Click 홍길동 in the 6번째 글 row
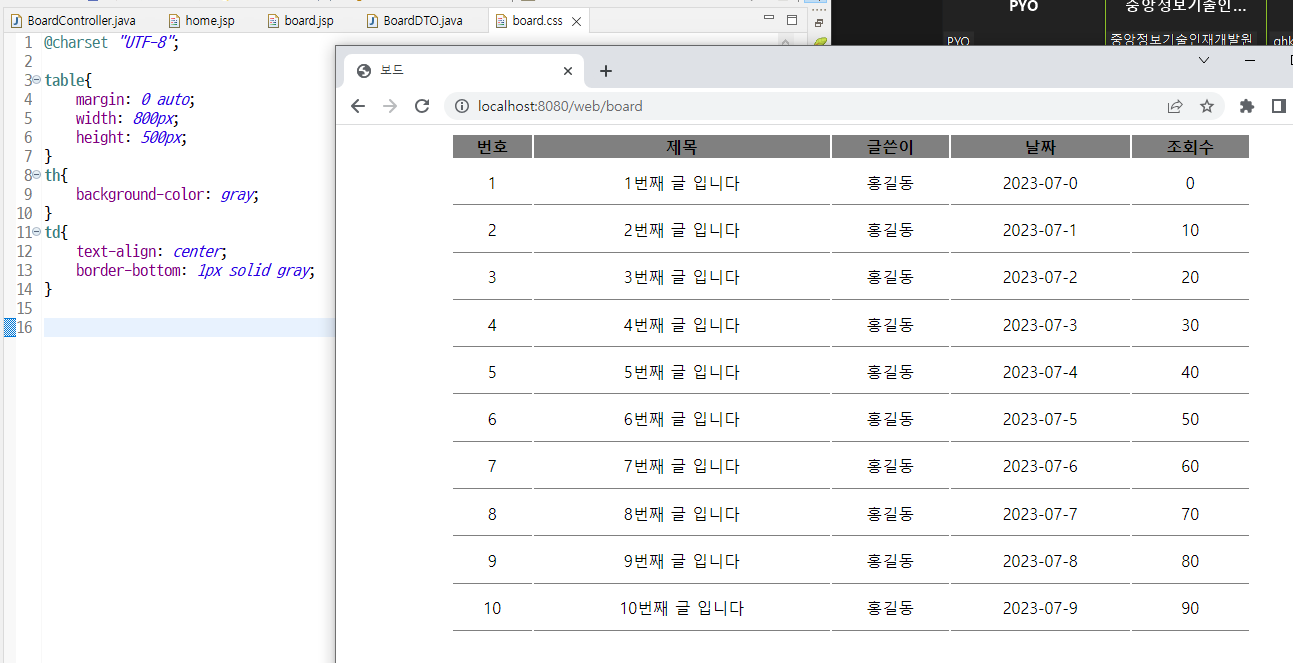Viewport: 1293px width, 663px height. coord(890,419)
